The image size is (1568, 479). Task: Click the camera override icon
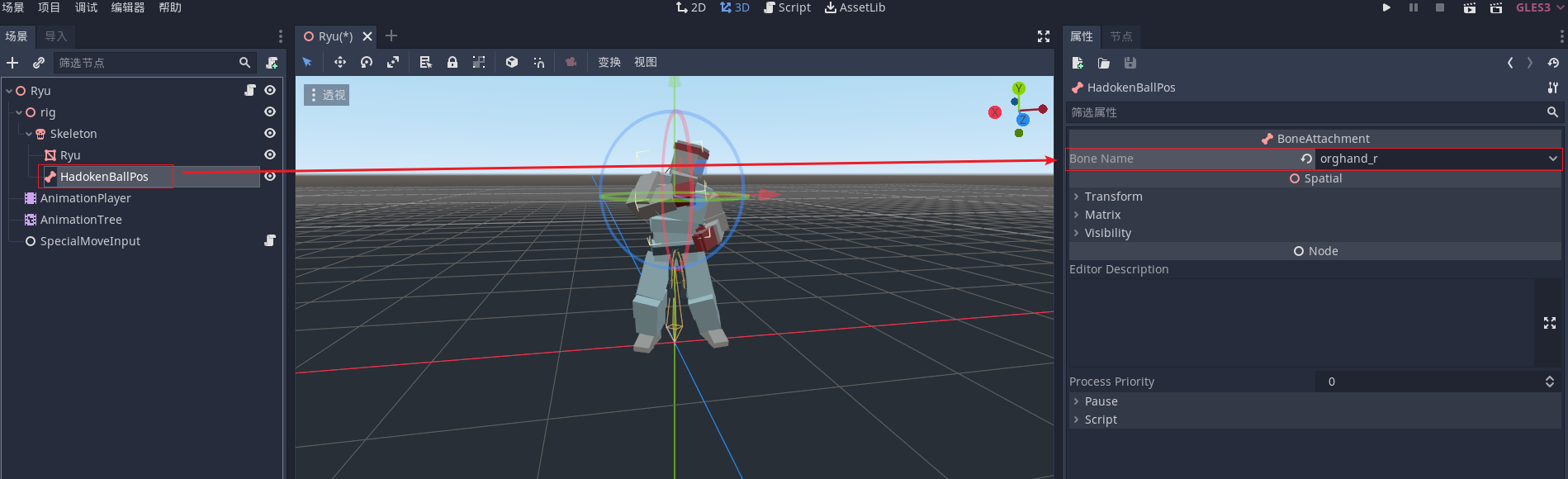pos(571,62)
